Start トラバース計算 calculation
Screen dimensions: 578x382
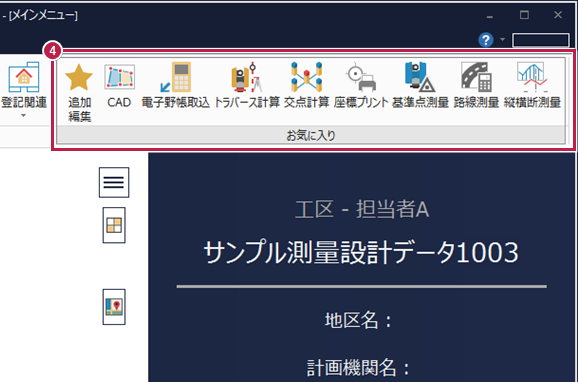point(247,86)
